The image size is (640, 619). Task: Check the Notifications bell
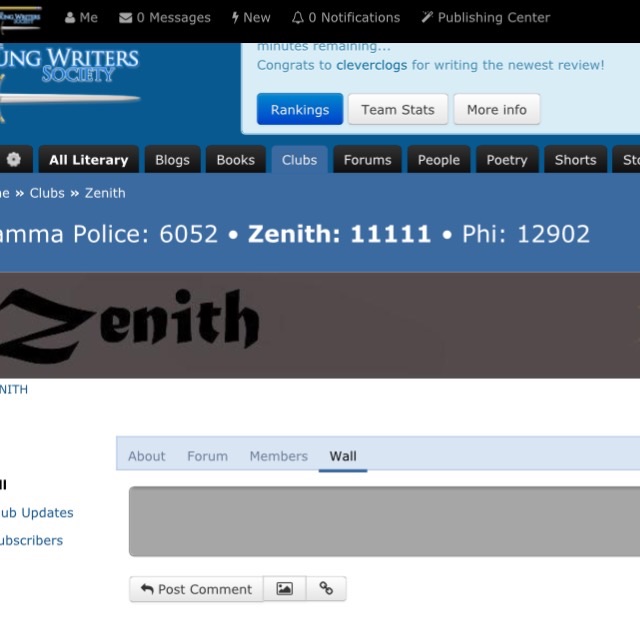tap(346, 18)
